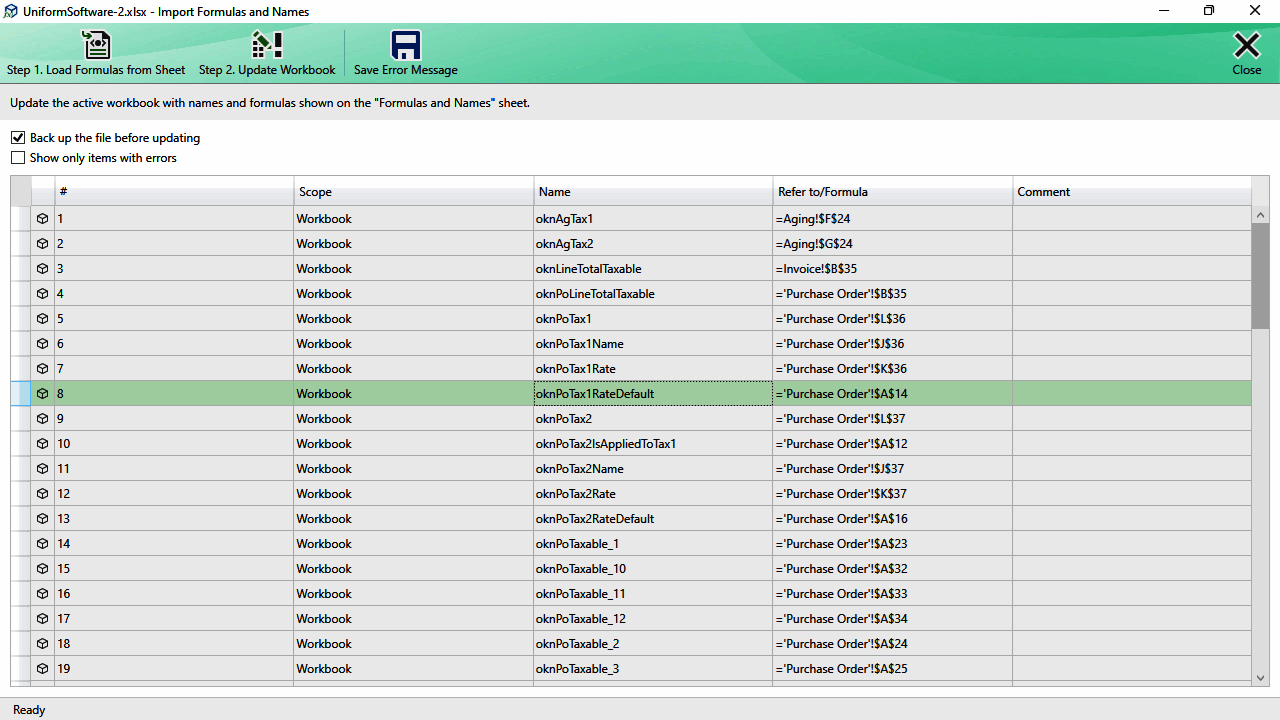1280x720 pixels.
Task: Click the Save Error Message floppy icon
Action: 405,45
